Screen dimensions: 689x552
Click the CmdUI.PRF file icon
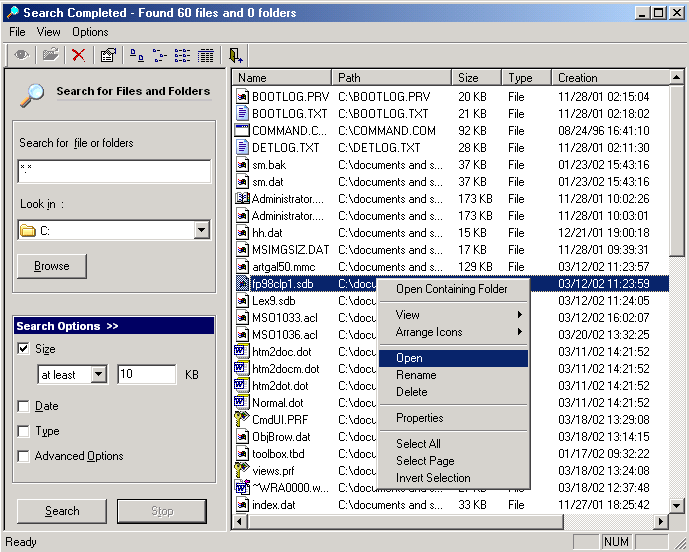pos(241,419)
